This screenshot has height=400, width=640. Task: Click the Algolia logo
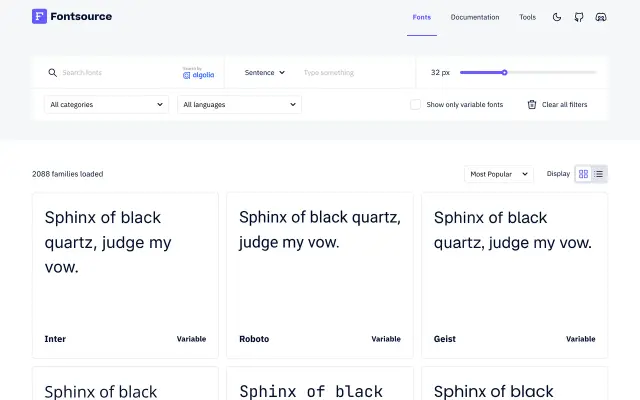click(198, 73)
